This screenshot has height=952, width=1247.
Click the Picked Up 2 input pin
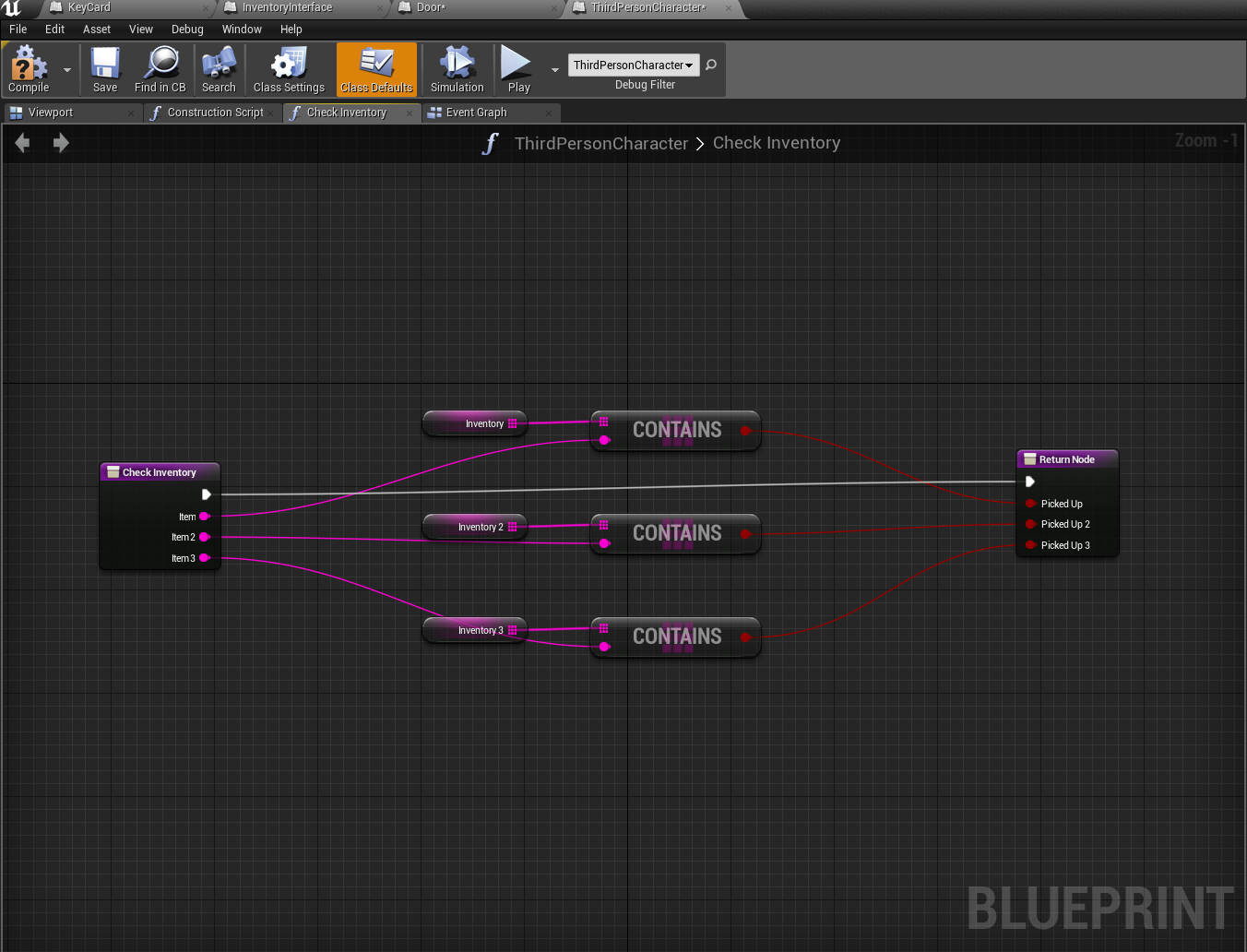pyautogui.click(x=1030, y=524)
